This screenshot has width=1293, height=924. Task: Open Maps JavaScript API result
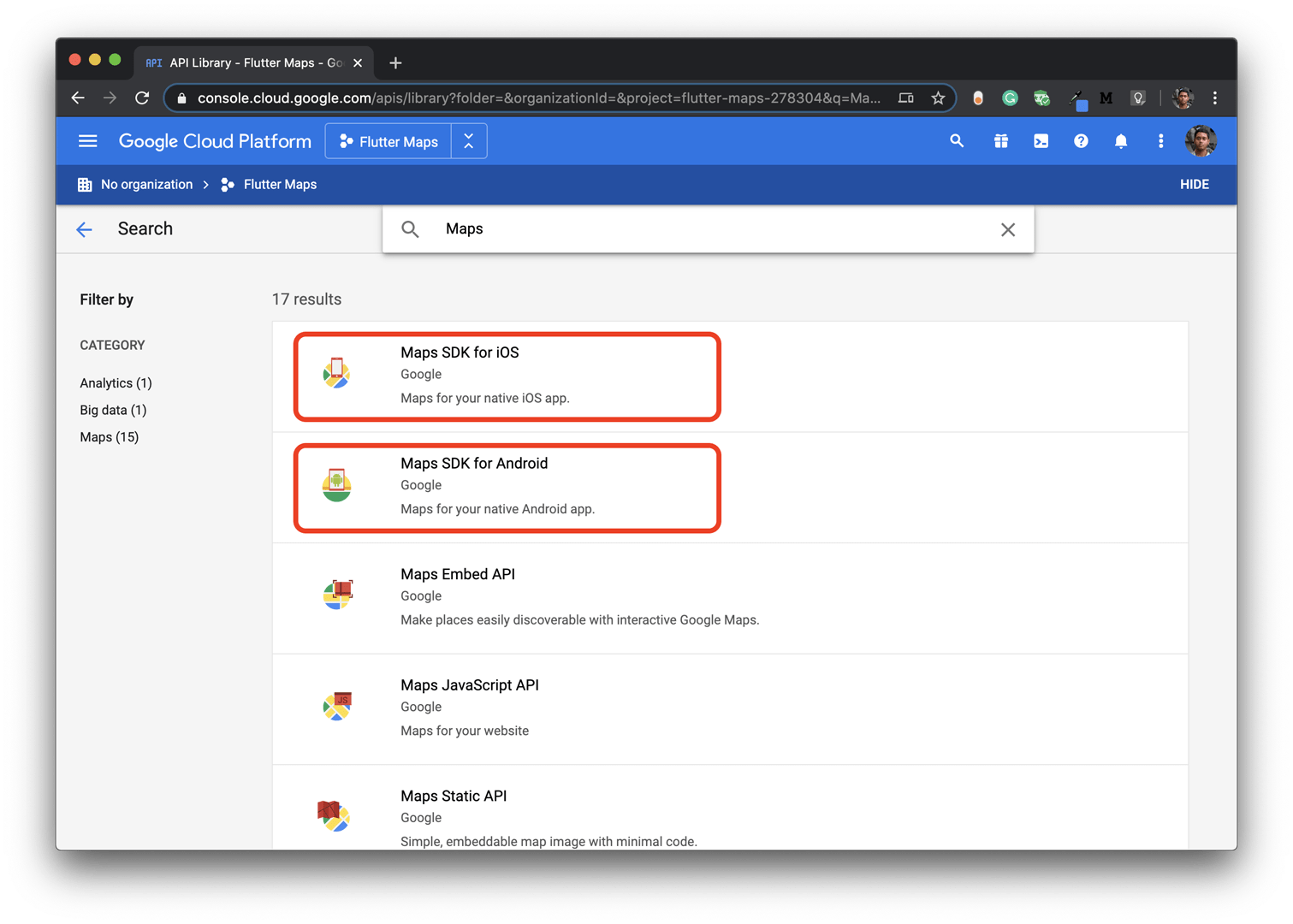pos(730,709)
